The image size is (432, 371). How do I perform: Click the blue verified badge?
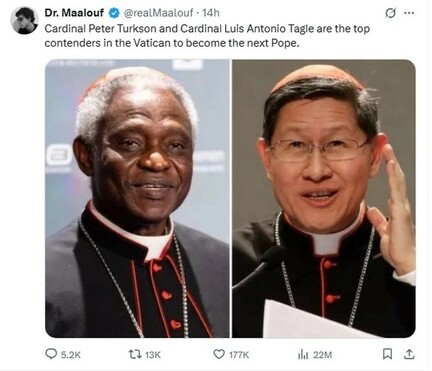114,13
